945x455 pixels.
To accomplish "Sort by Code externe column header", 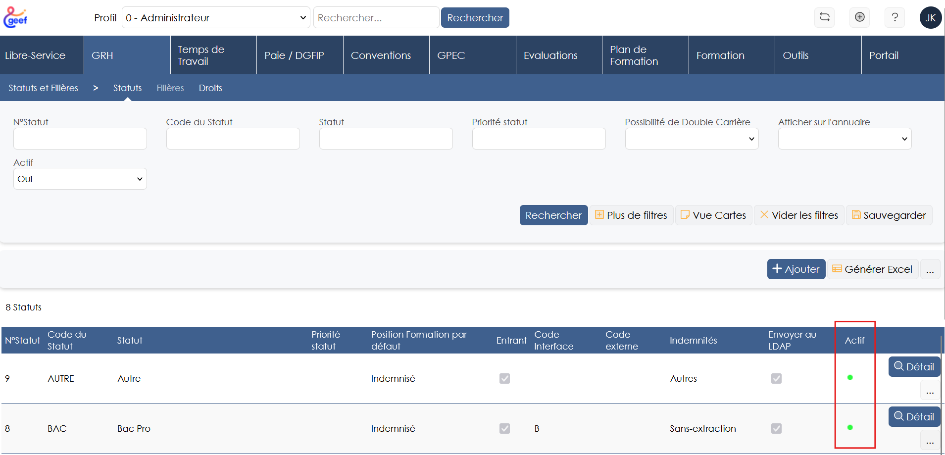I will pyautogui.click(x=622, y=340).
